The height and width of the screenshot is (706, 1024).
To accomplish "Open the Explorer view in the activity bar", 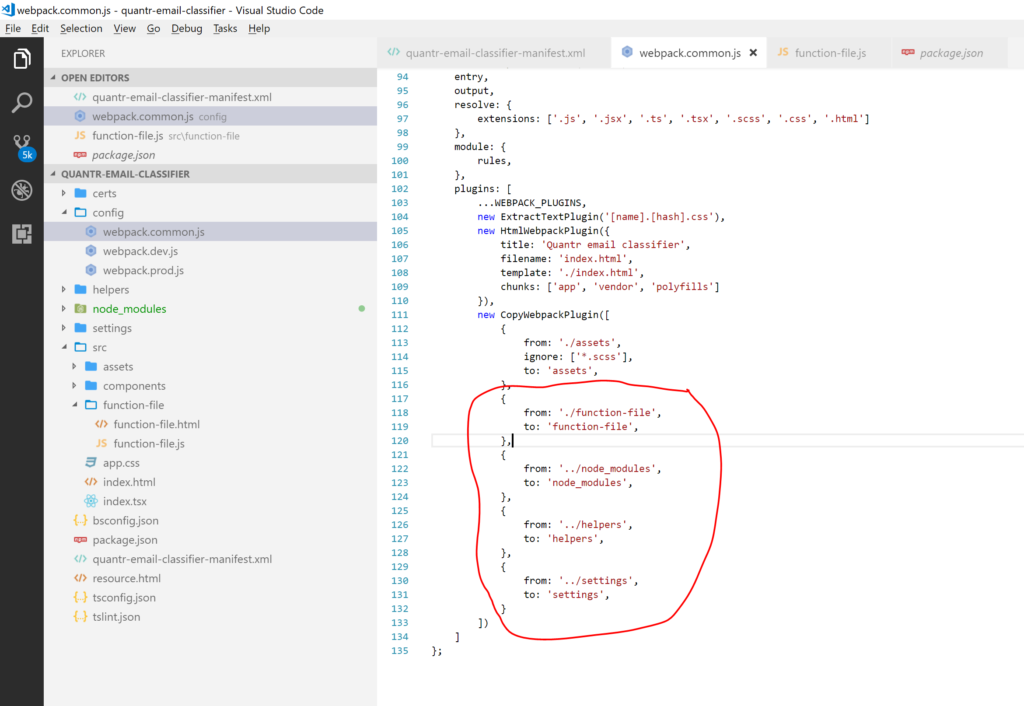I will tap(22, 59).
